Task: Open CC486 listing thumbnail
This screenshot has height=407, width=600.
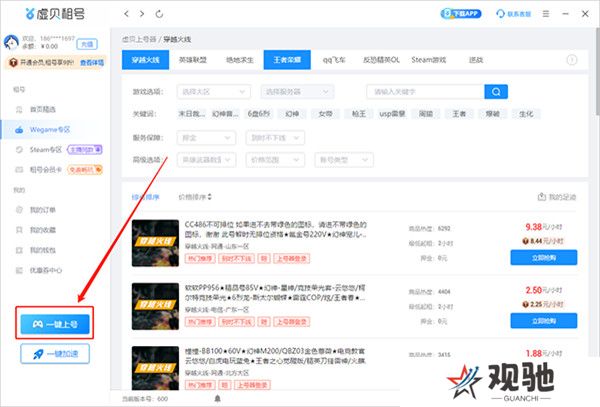Action: click(x=155, y=243)
